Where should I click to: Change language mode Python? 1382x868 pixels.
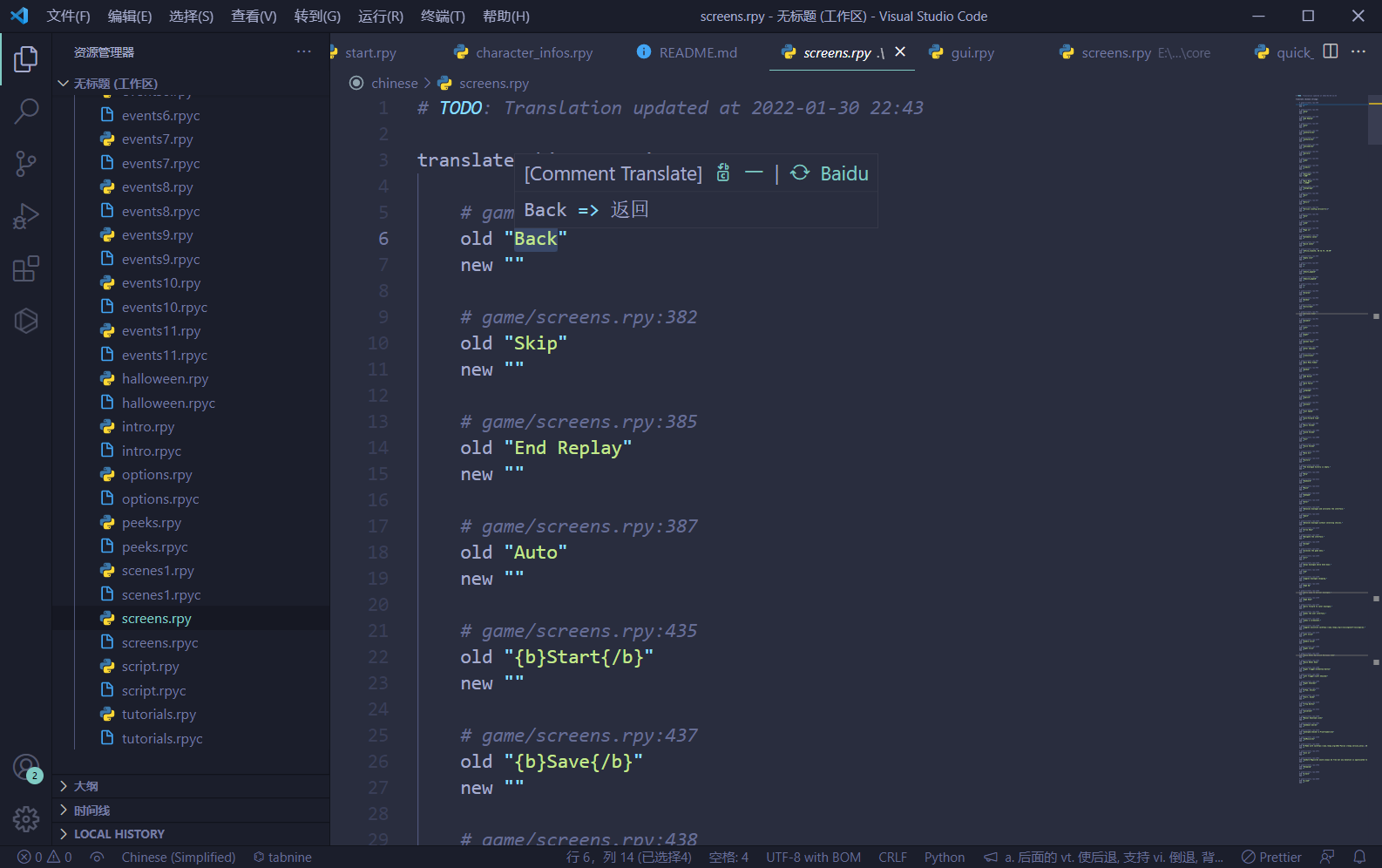pyautogui.click(x=945, y=858)
